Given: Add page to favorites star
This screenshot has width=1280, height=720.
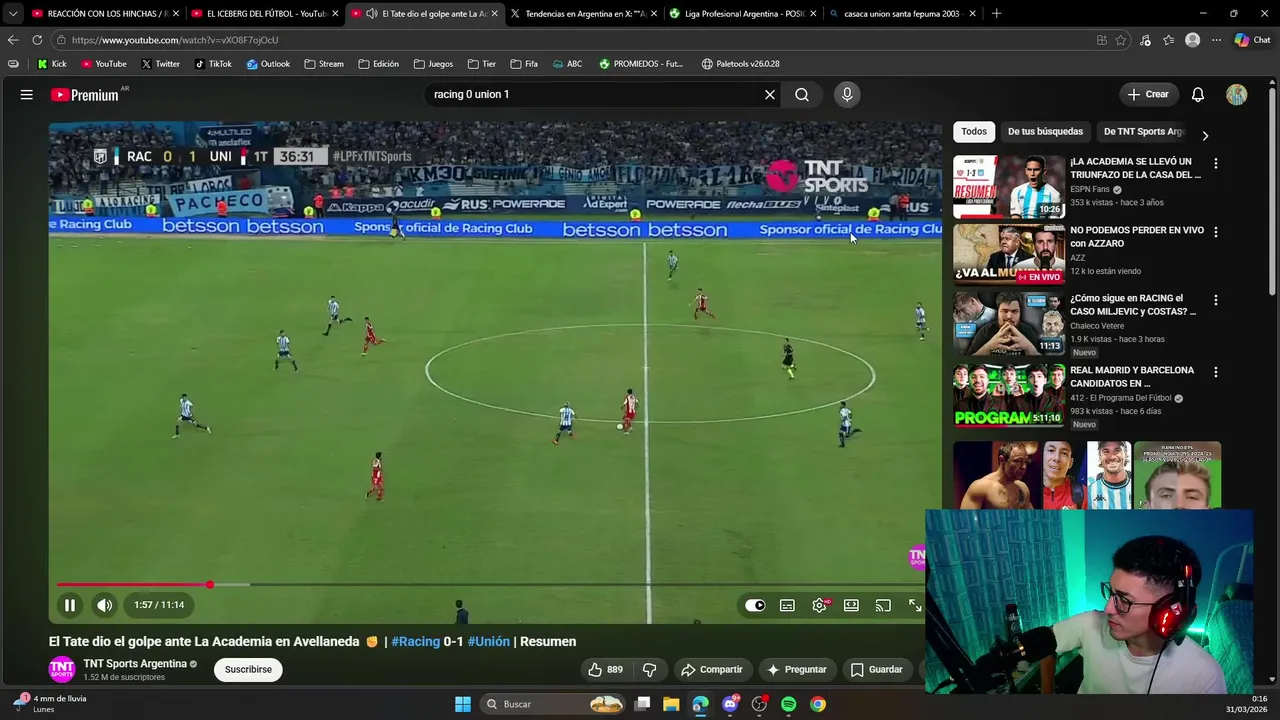Looking at the screenshot, I should click(1121, 40).
